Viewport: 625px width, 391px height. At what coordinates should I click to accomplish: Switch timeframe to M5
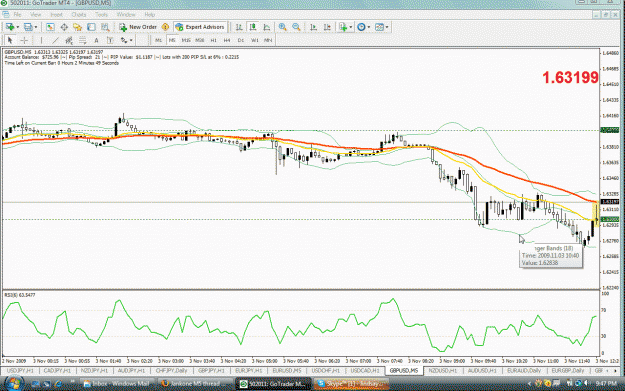[172, 40]
